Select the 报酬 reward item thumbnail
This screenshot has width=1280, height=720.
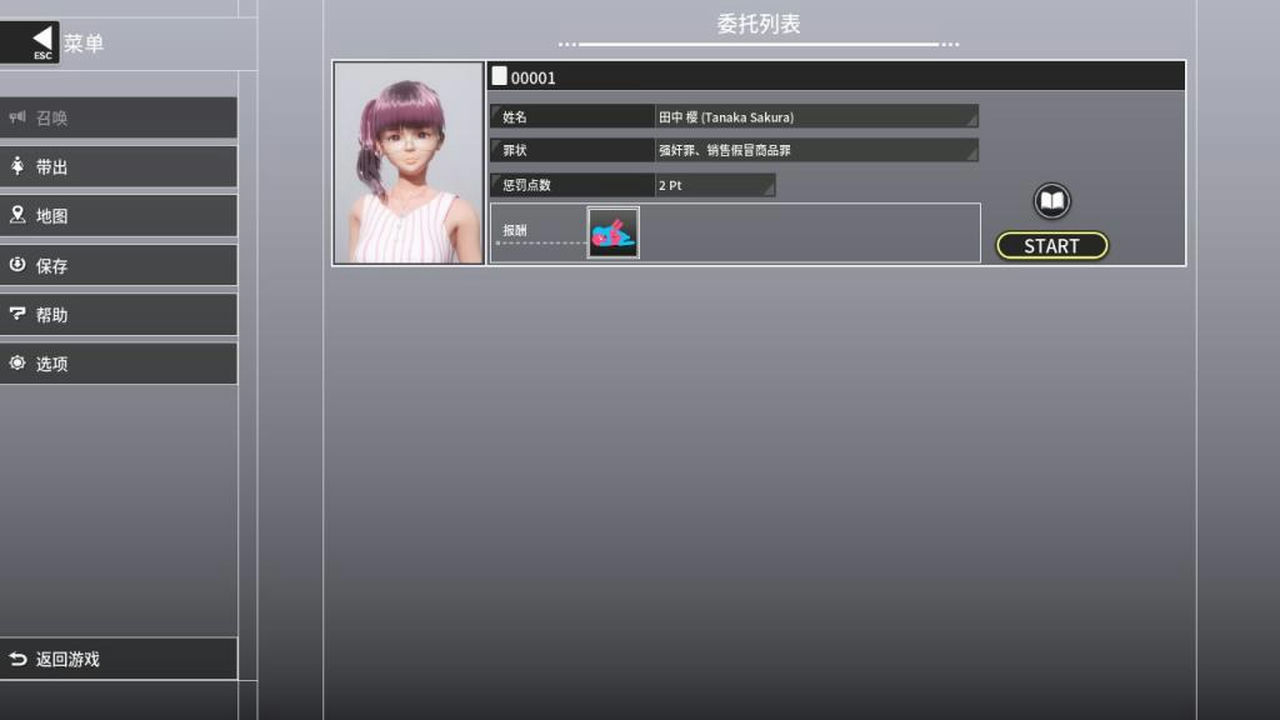pos(613,232)
